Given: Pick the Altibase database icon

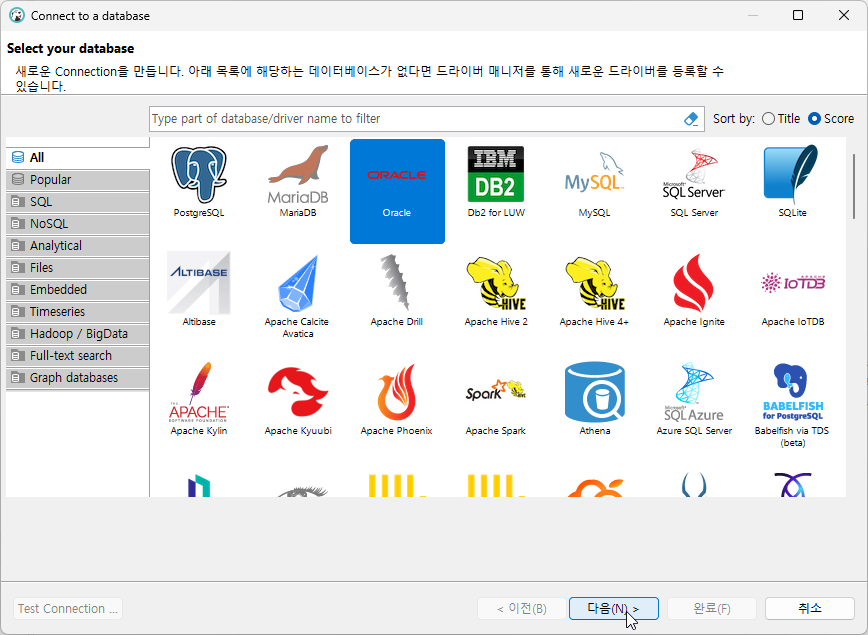Looking at the screenshot, I should click(x=199, y=283).
